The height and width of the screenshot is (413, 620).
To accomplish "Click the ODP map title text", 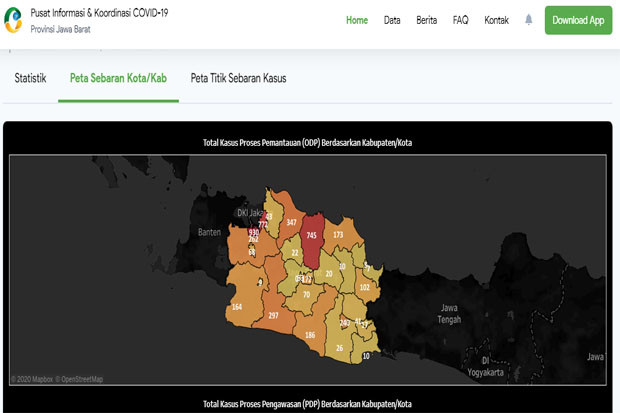I will [x=307, y=142].
